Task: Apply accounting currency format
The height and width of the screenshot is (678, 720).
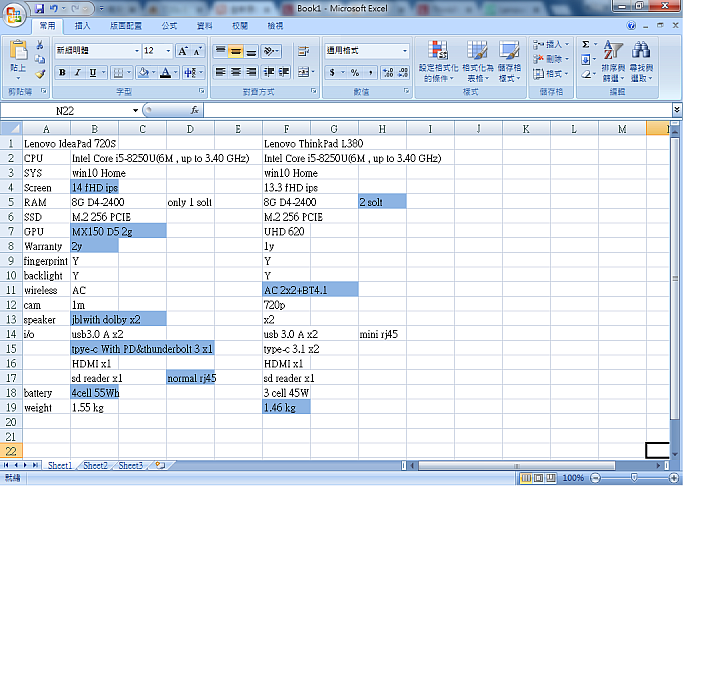Action: [332, 72]
